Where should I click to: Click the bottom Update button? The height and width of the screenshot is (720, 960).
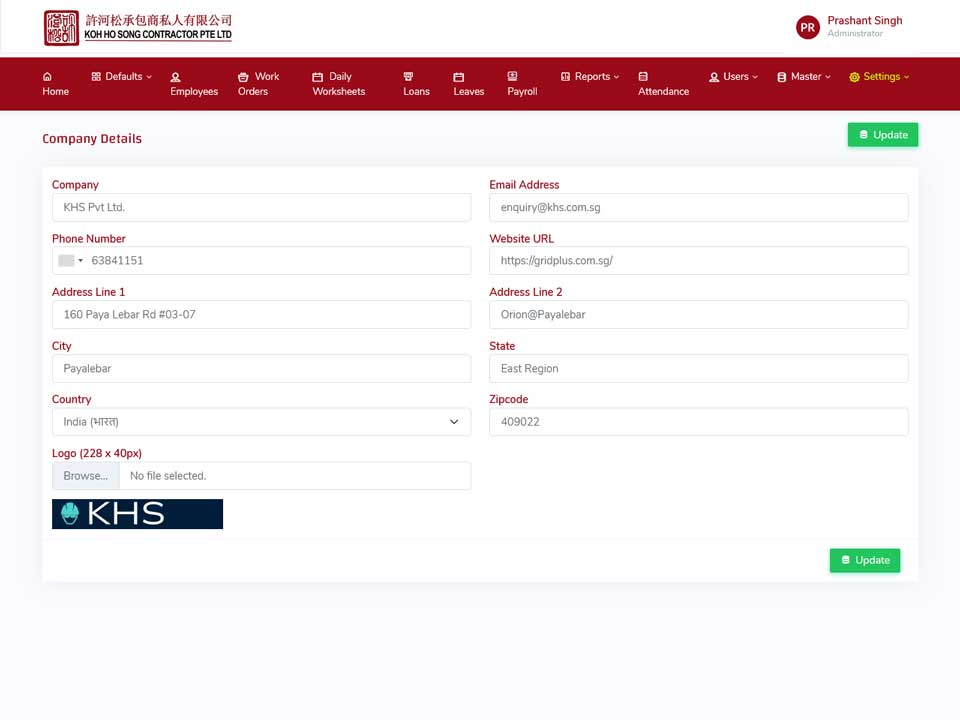tap(864, 560)
